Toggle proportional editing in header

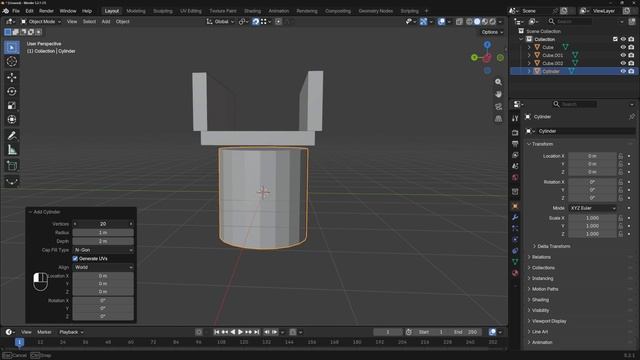(x=278, y=22)
